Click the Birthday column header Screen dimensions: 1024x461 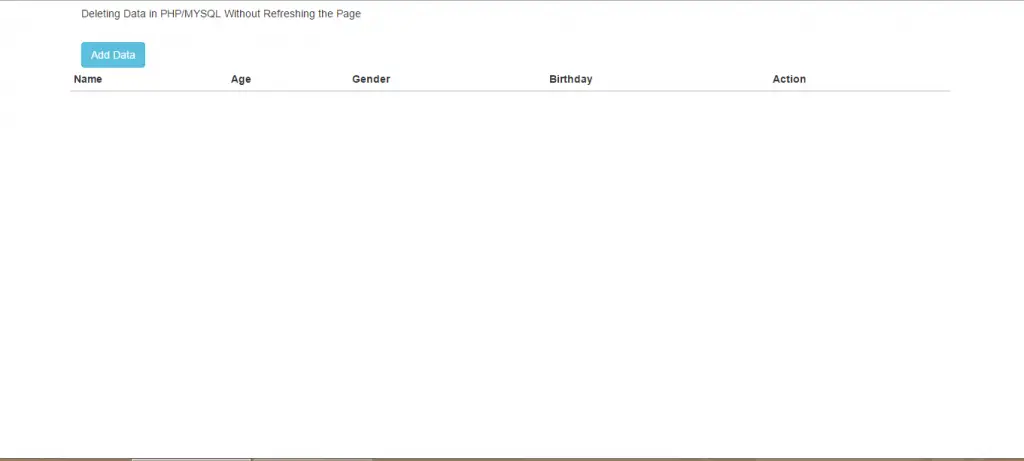(x=571, y=79)
